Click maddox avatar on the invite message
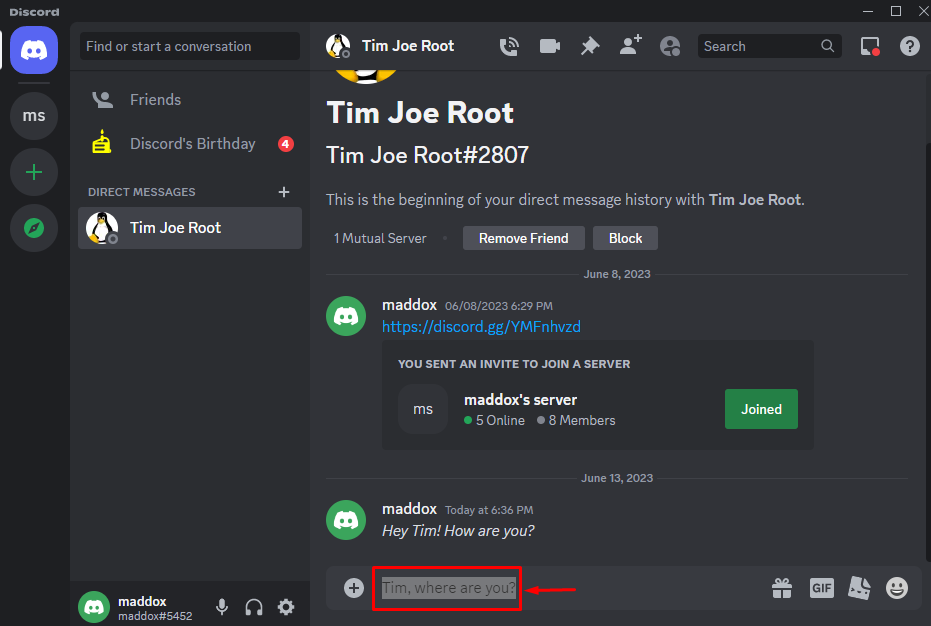This screenshot has height=626, width=931. tap(346, 316)
